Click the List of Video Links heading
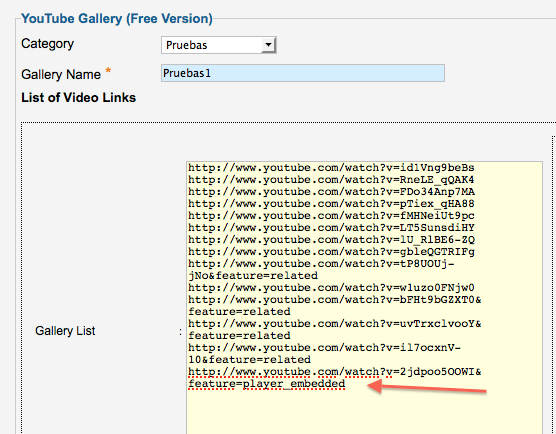556x434 pixels. [78, 98]
